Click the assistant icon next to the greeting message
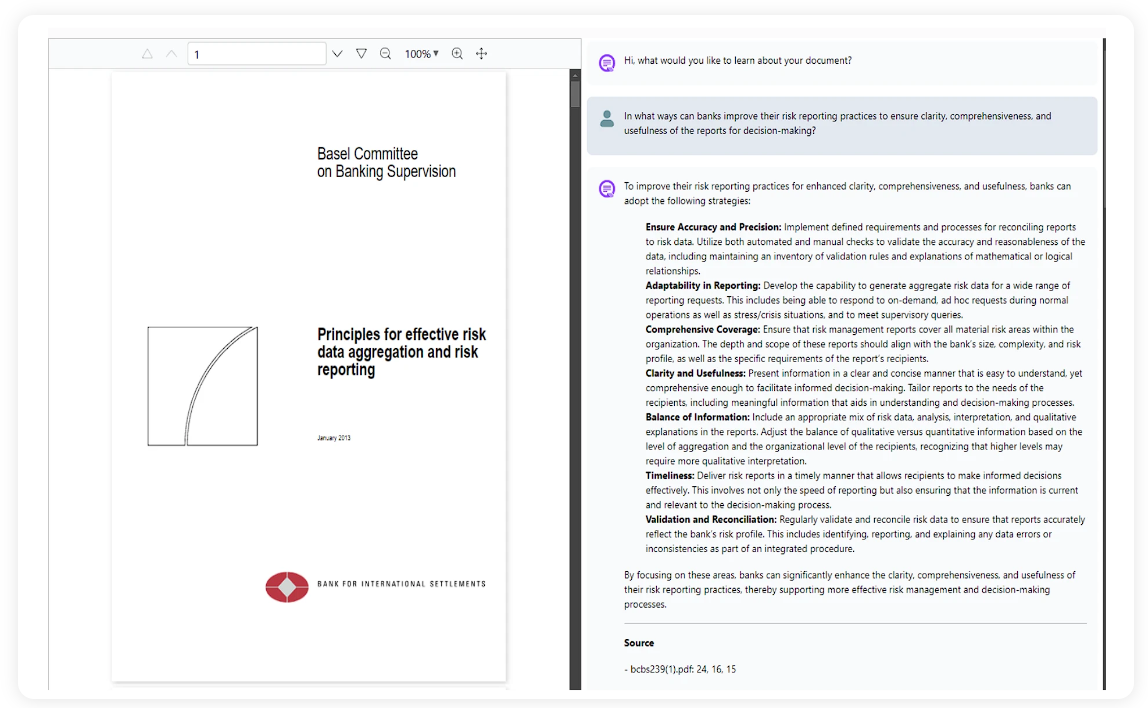 pos(606,61)
